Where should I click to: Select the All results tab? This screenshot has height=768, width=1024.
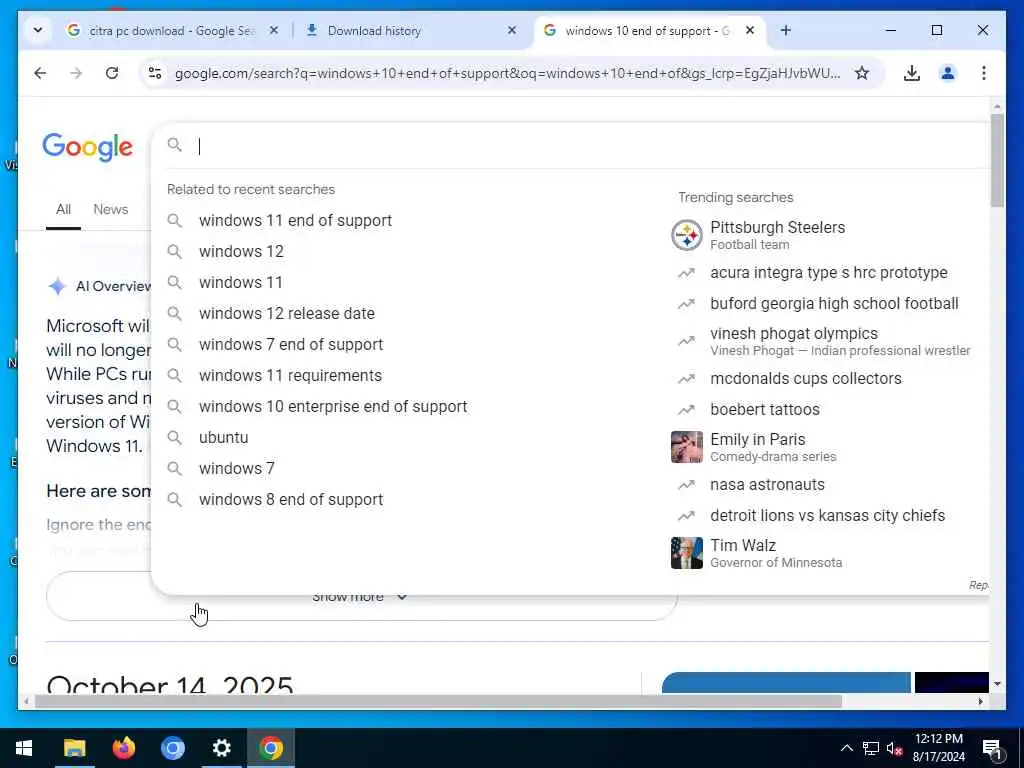pyautogui.click(x=63, y=209)
